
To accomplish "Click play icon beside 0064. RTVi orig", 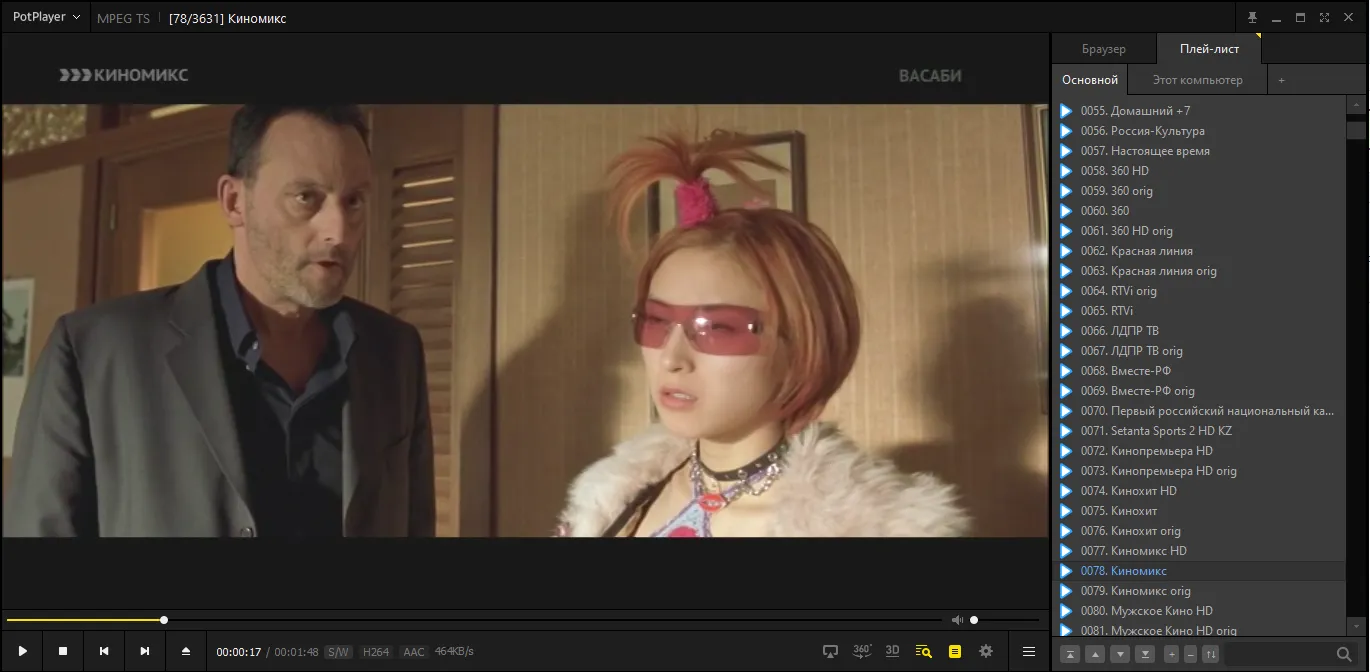I will (x=1067, y=291).
